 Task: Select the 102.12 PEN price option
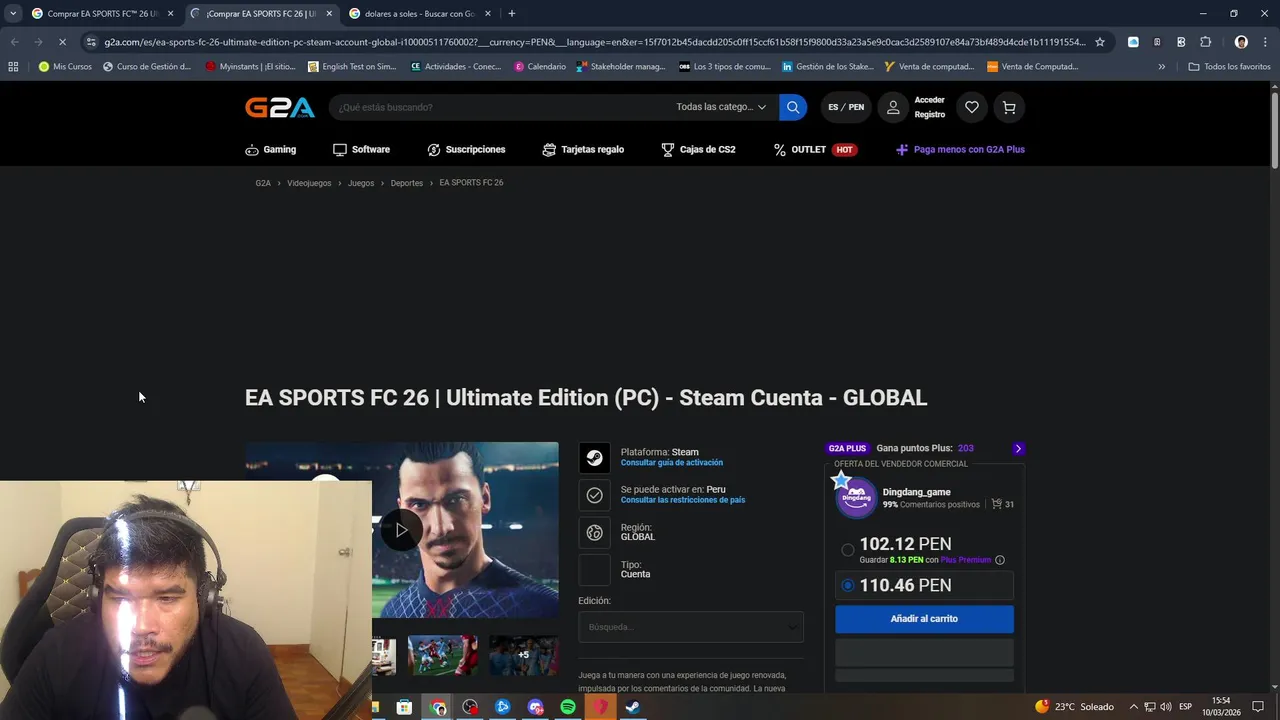pyautogui.click(x=848, y=549)
